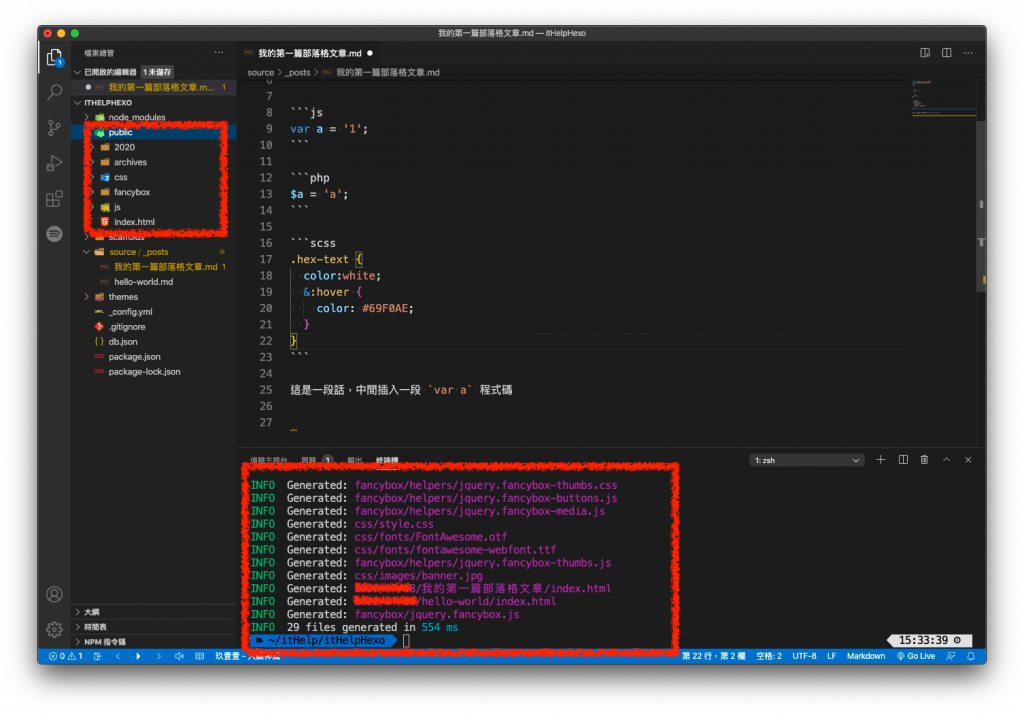Click the 1 未儲存 unsaved badge
This screenshot has width=1024, height=714.
[157, 72]
